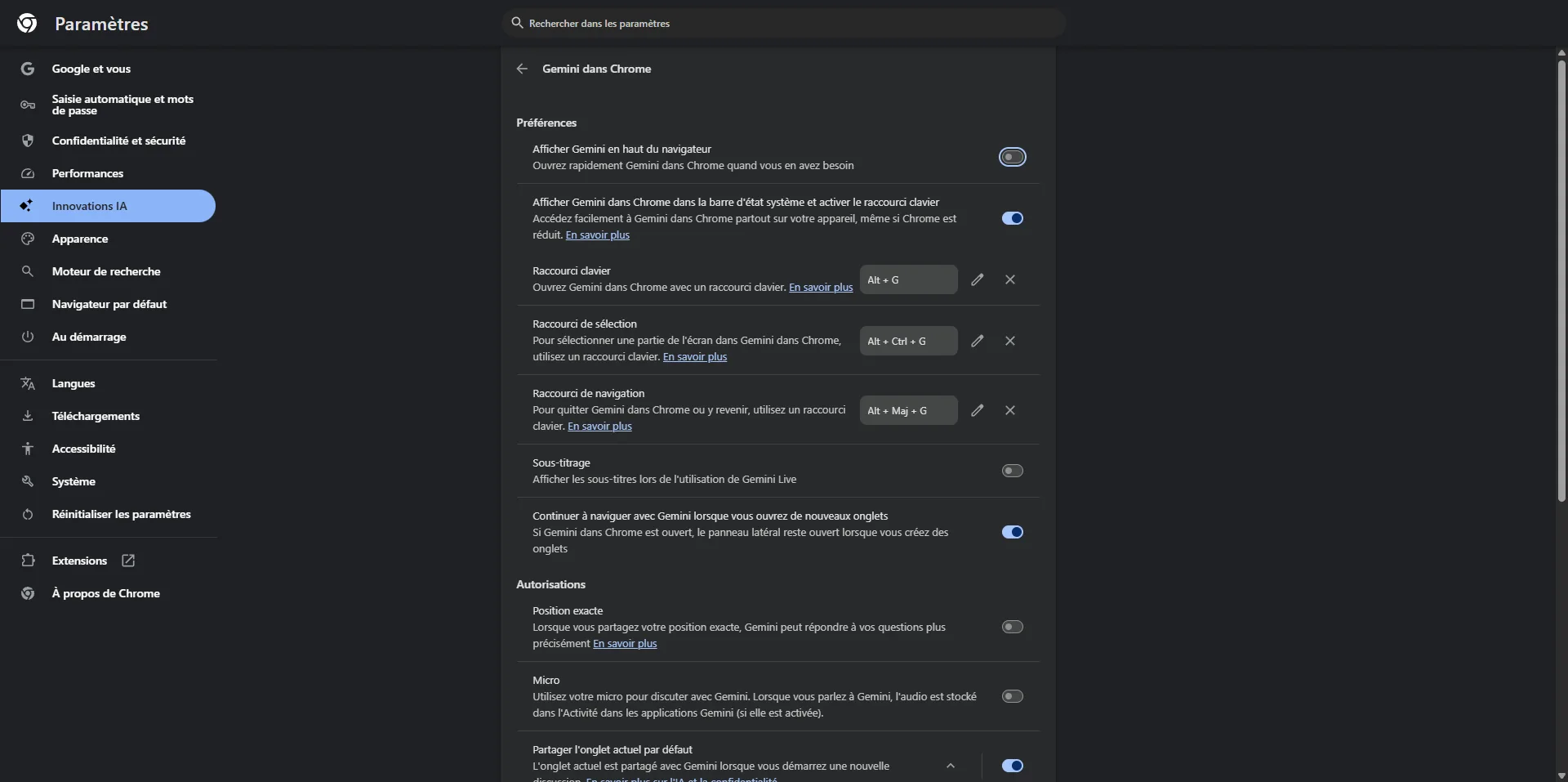This screenshot has height=782, width=1568.
Task: Open Saisie automatique et mots de passe
Action: pyautogui.click(x=108, y=105)
